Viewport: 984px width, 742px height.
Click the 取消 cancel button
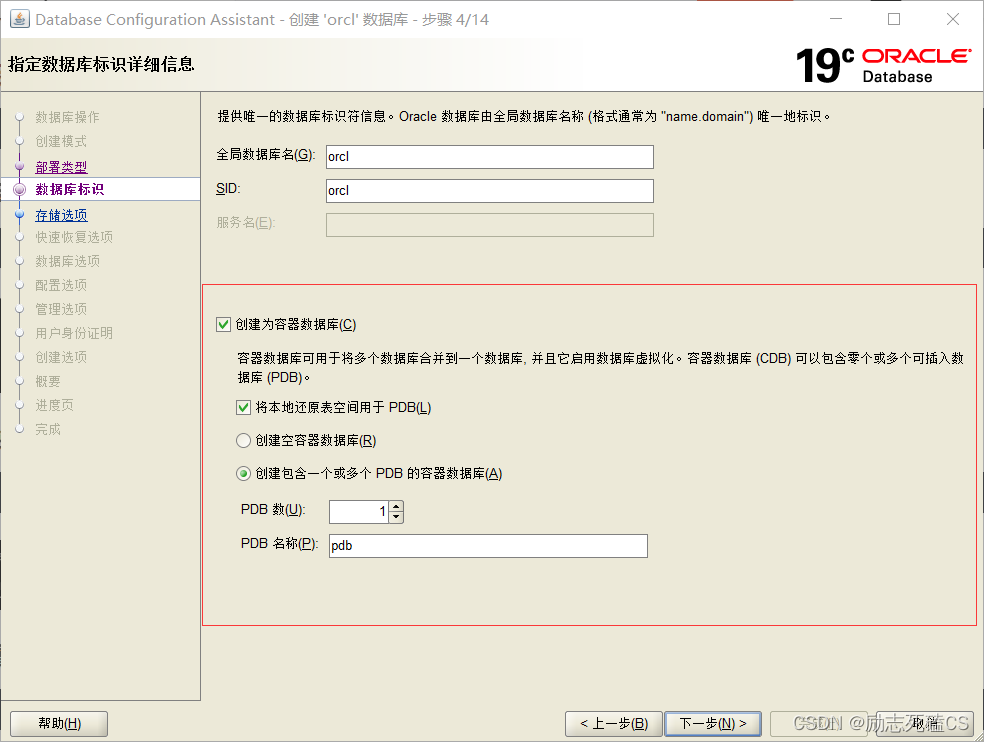tap(924, 724)
